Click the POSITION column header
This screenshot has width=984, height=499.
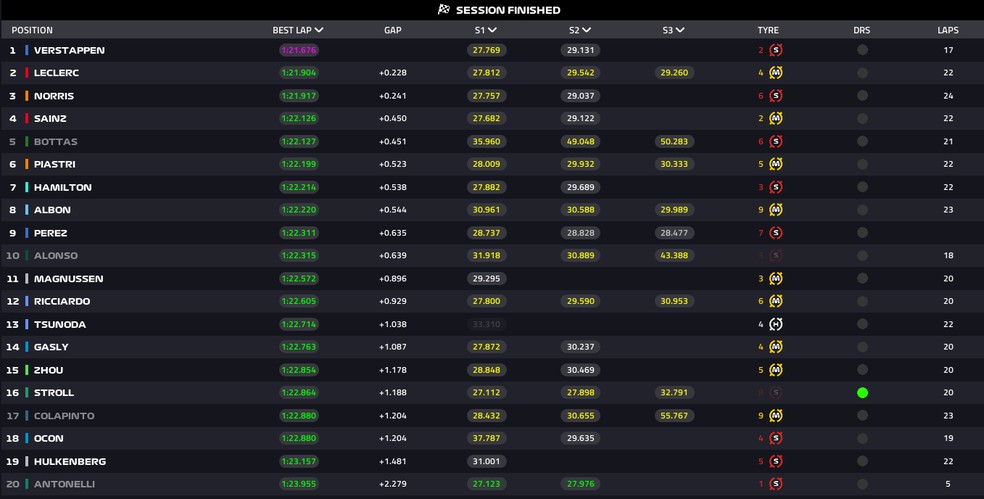(x=32, y=30)
